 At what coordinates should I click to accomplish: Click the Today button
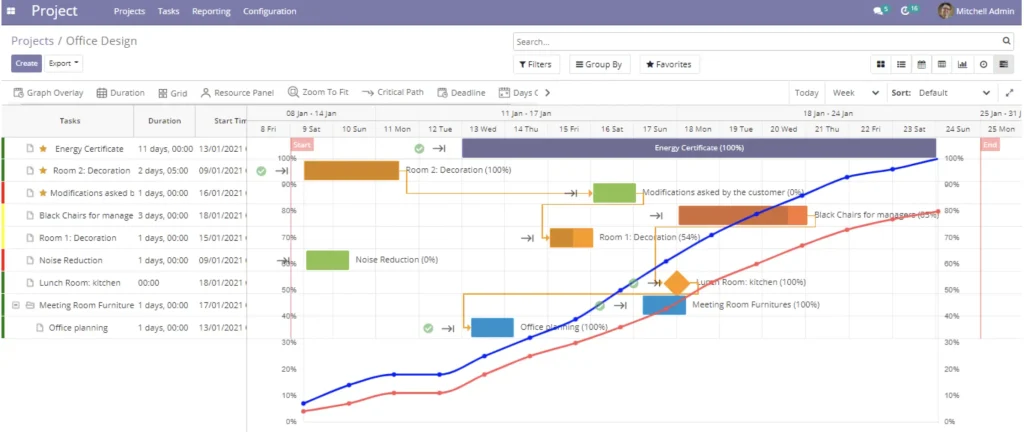(806, 93)
